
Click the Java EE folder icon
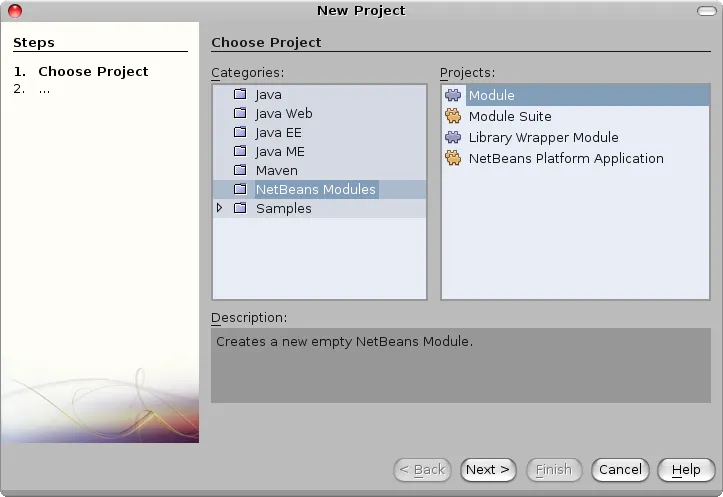(240, 132)
